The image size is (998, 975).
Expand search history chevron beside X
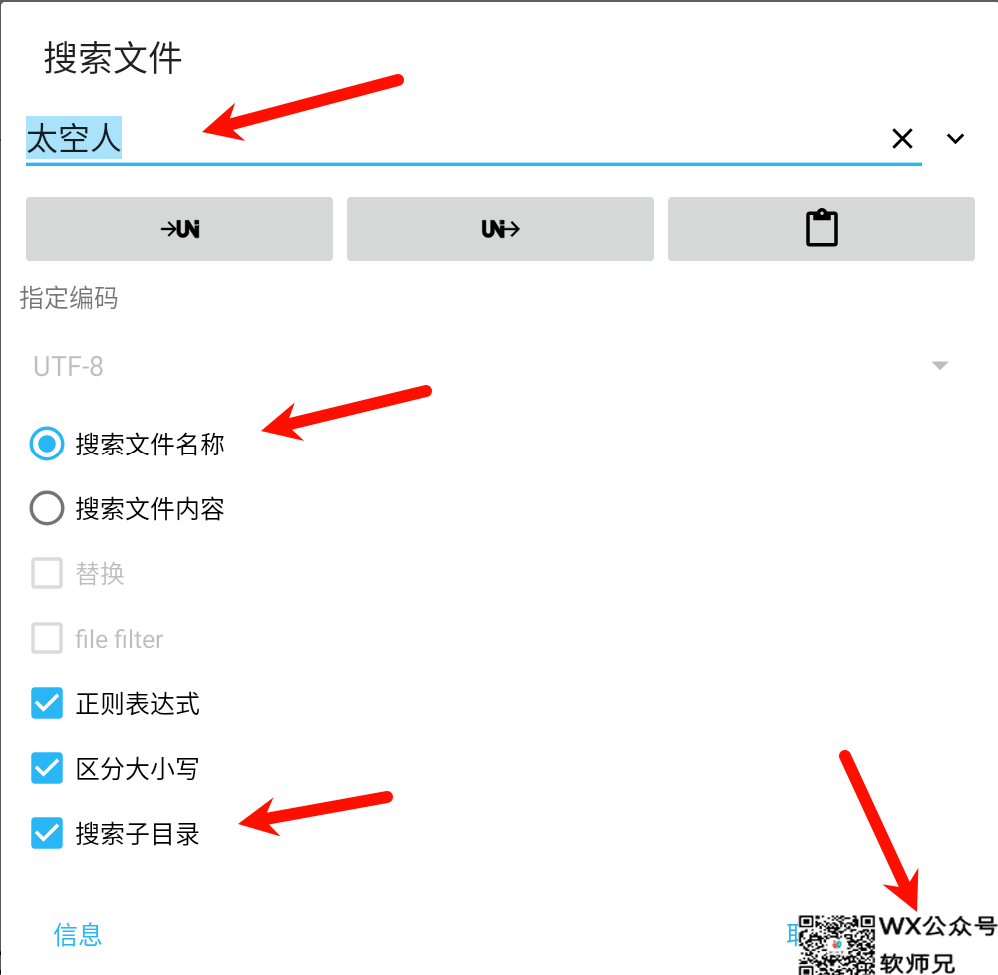(955, 138)
